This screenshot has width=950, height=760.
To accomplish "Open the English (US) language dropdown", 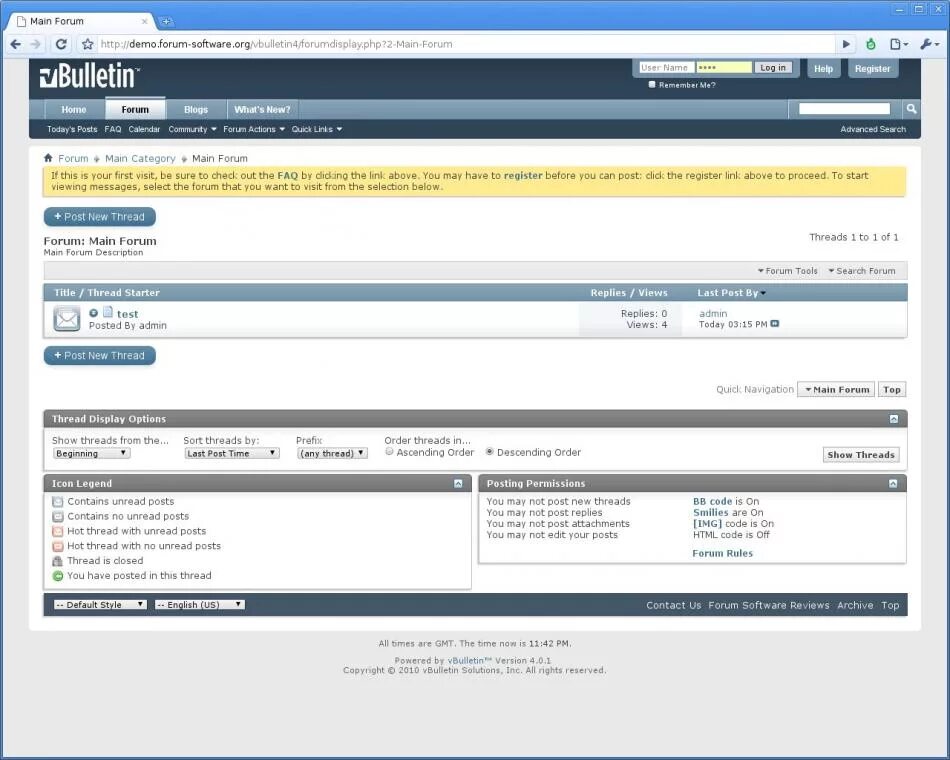I will coord(200,605).
